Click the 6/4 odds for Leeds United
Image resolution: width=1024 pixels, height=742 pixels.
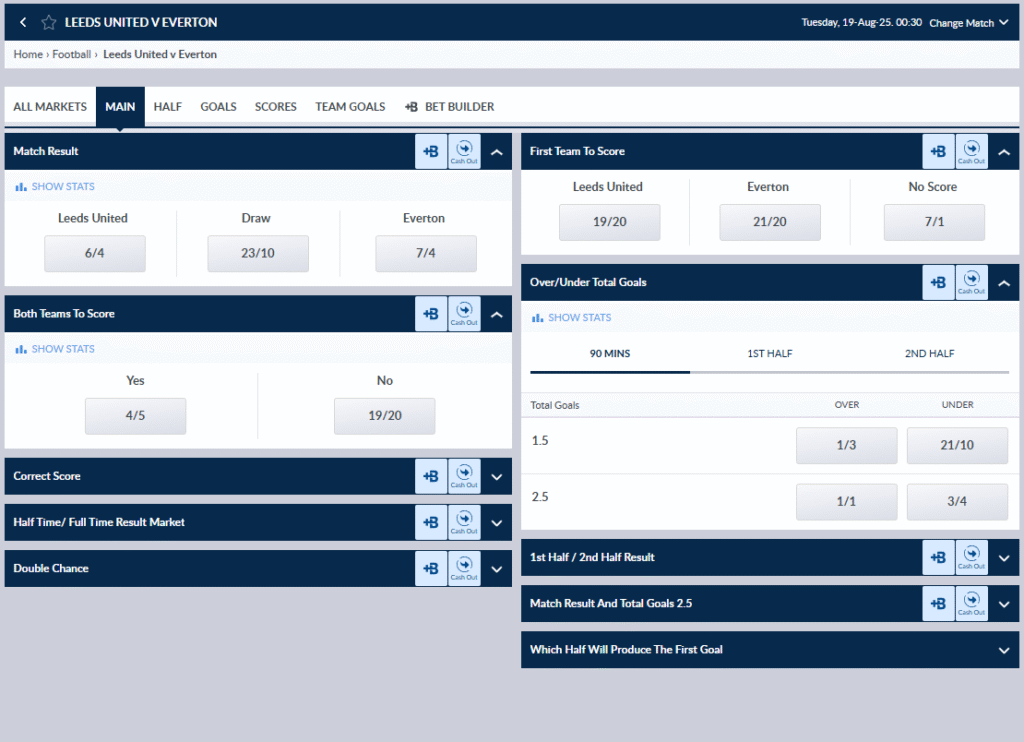(x=94, y=253)
